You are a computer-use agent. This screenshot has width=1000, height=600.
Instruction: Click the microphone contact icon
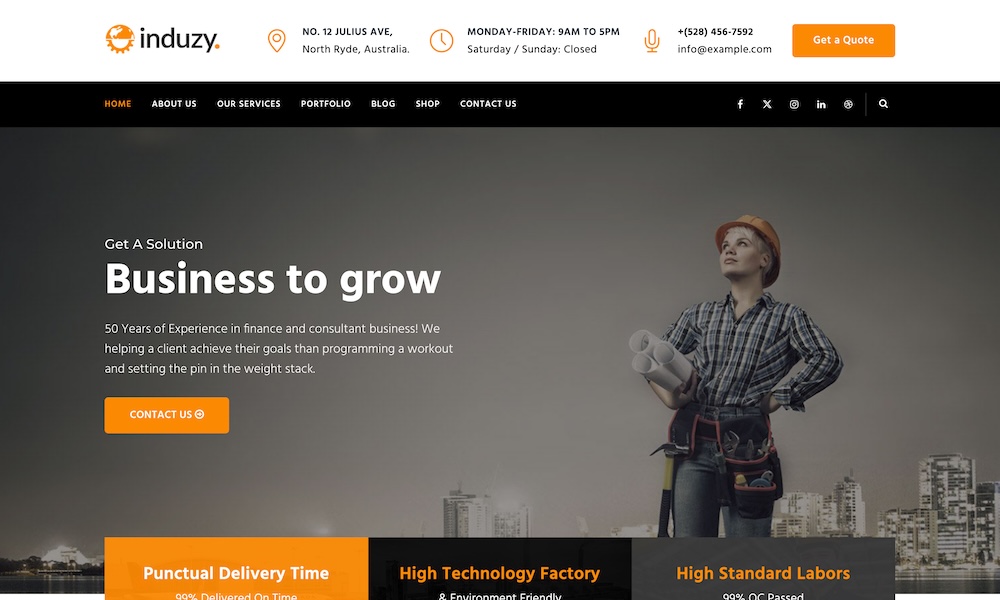(651, 40)
